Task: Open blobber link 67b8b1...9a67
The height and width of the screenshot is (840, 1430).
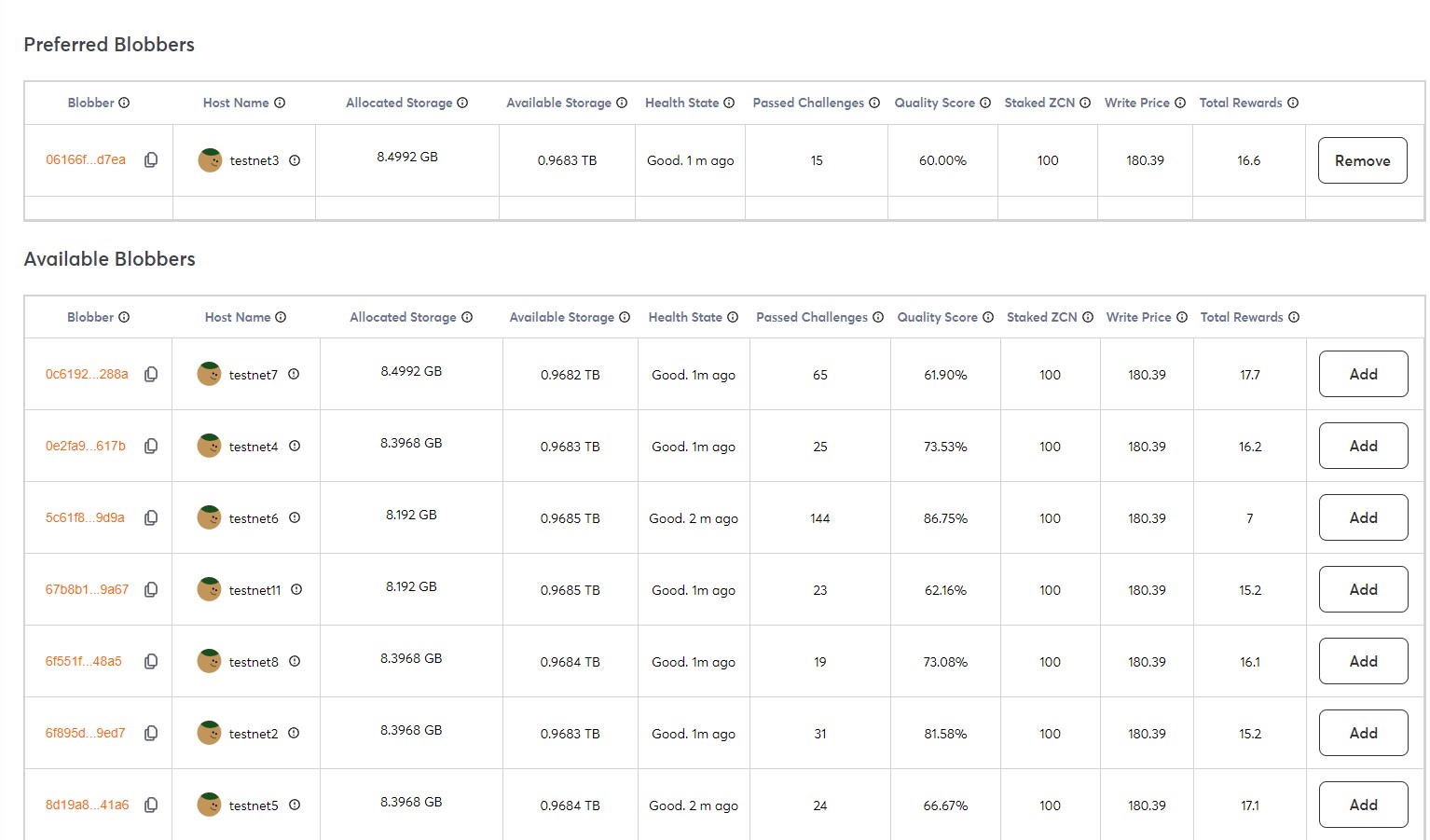Action: pyautogui.click(x=87, y=590)
